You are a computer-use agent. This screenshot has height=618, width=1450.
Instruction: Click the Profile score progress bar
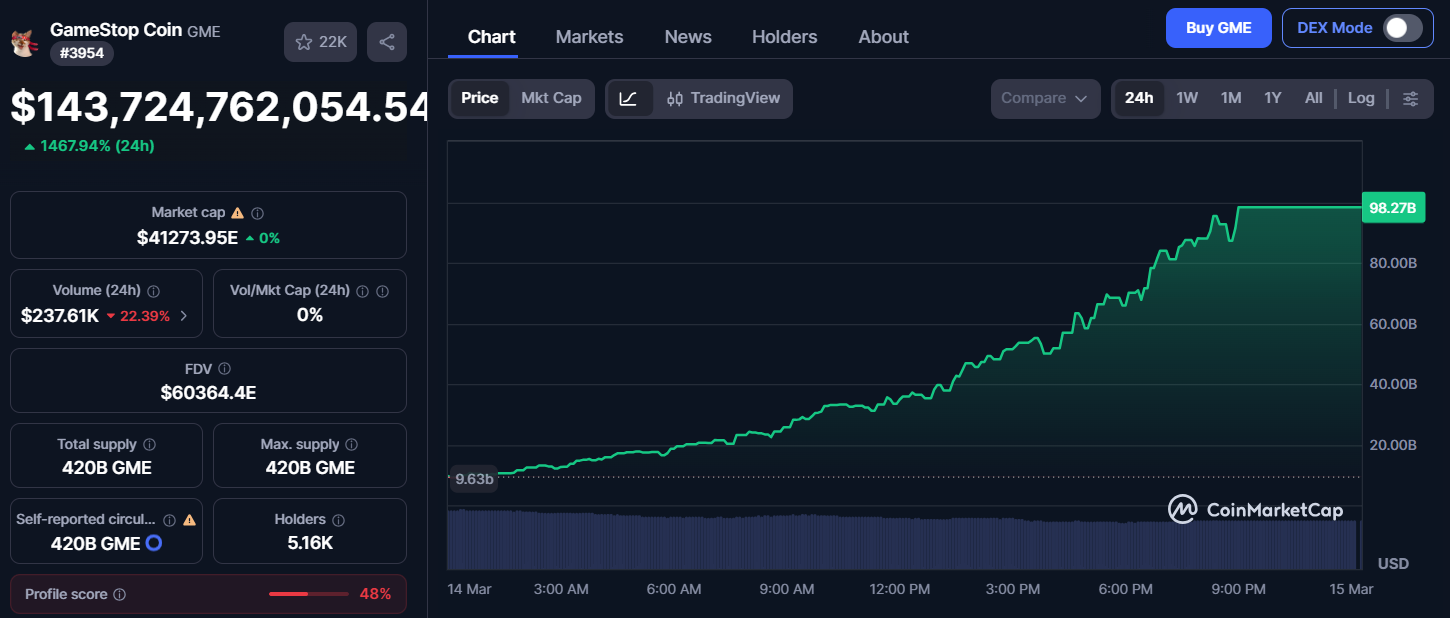304,594
